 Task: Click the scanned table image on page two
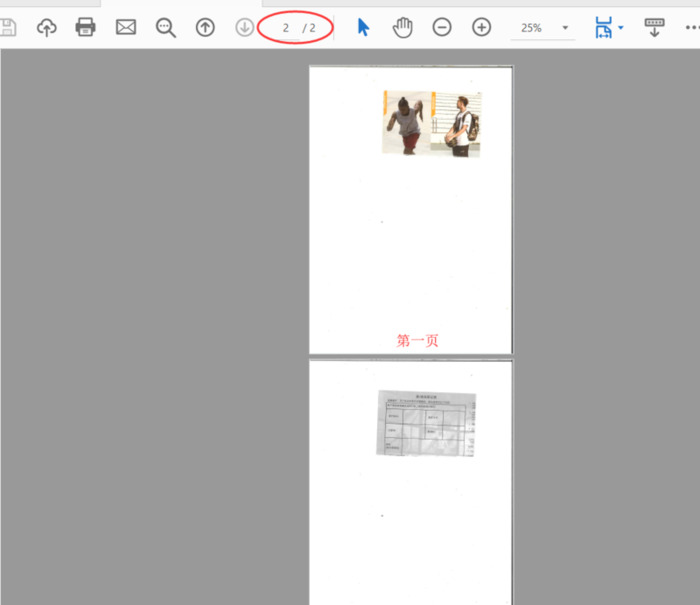click(426, 422)
